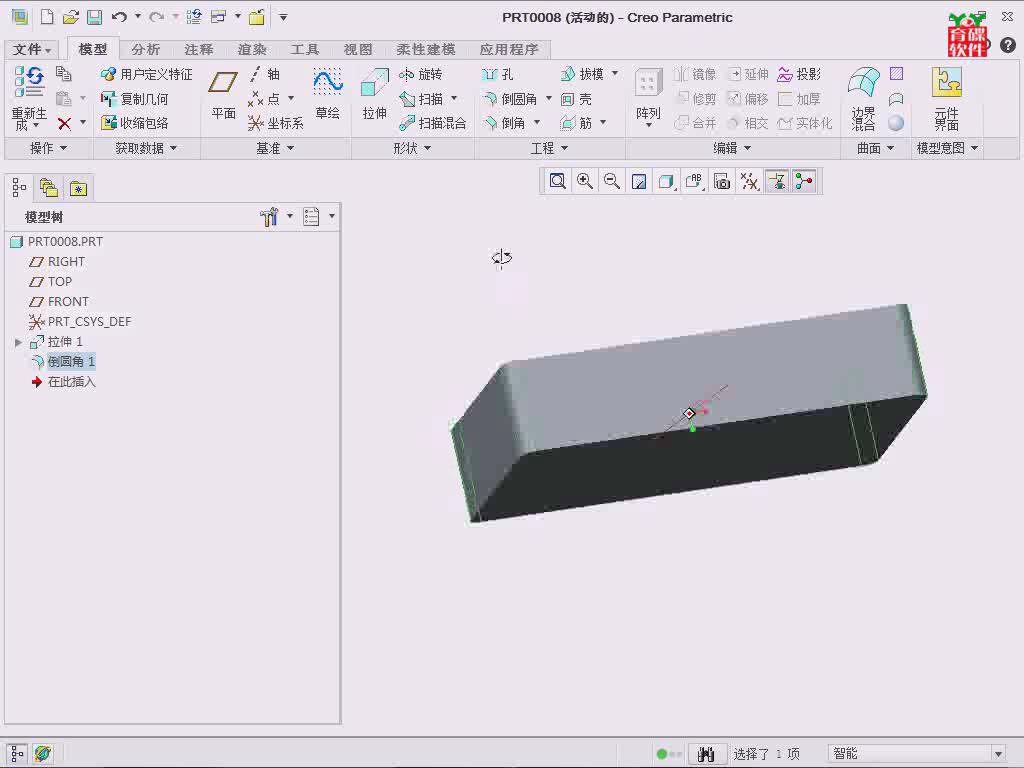
Task: Open the 文件 (File) menu
Action: (x=31, y=49)
